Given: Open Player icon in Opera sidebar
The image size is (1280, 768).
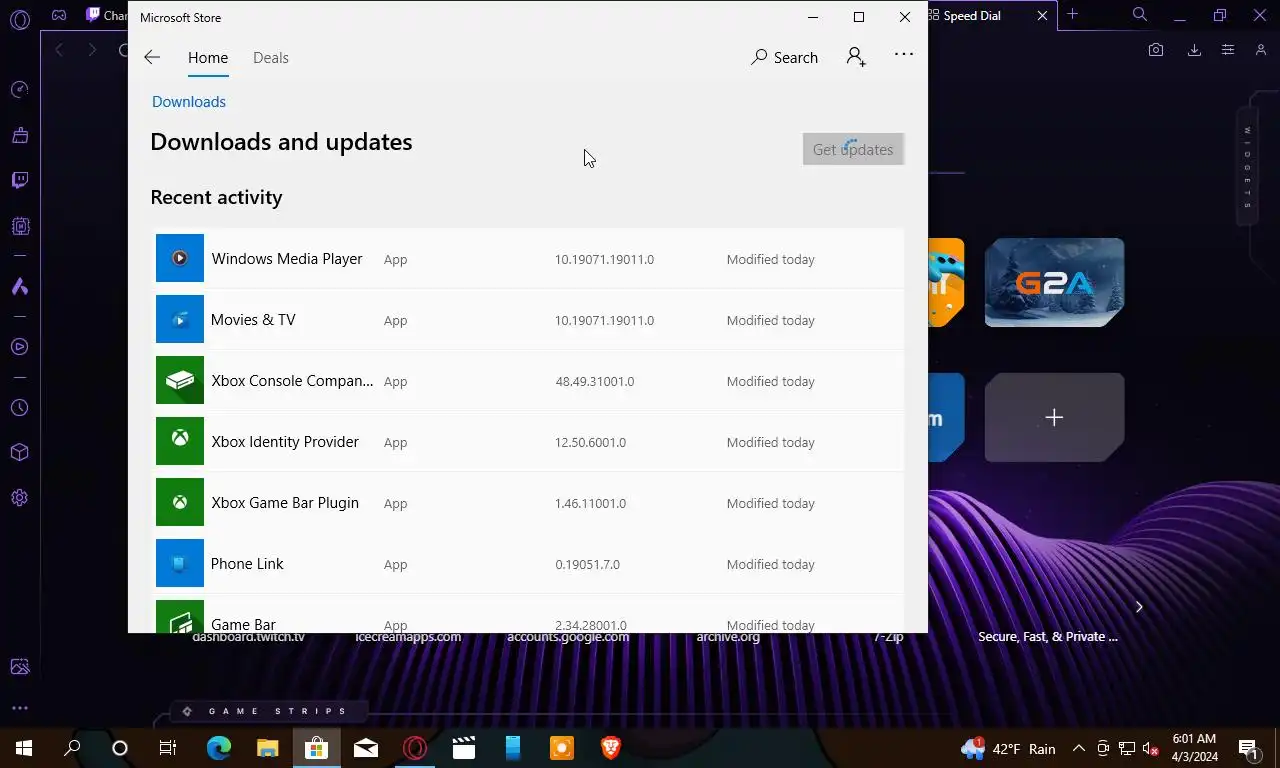Looking at the screenshot, I should (19, 347).
